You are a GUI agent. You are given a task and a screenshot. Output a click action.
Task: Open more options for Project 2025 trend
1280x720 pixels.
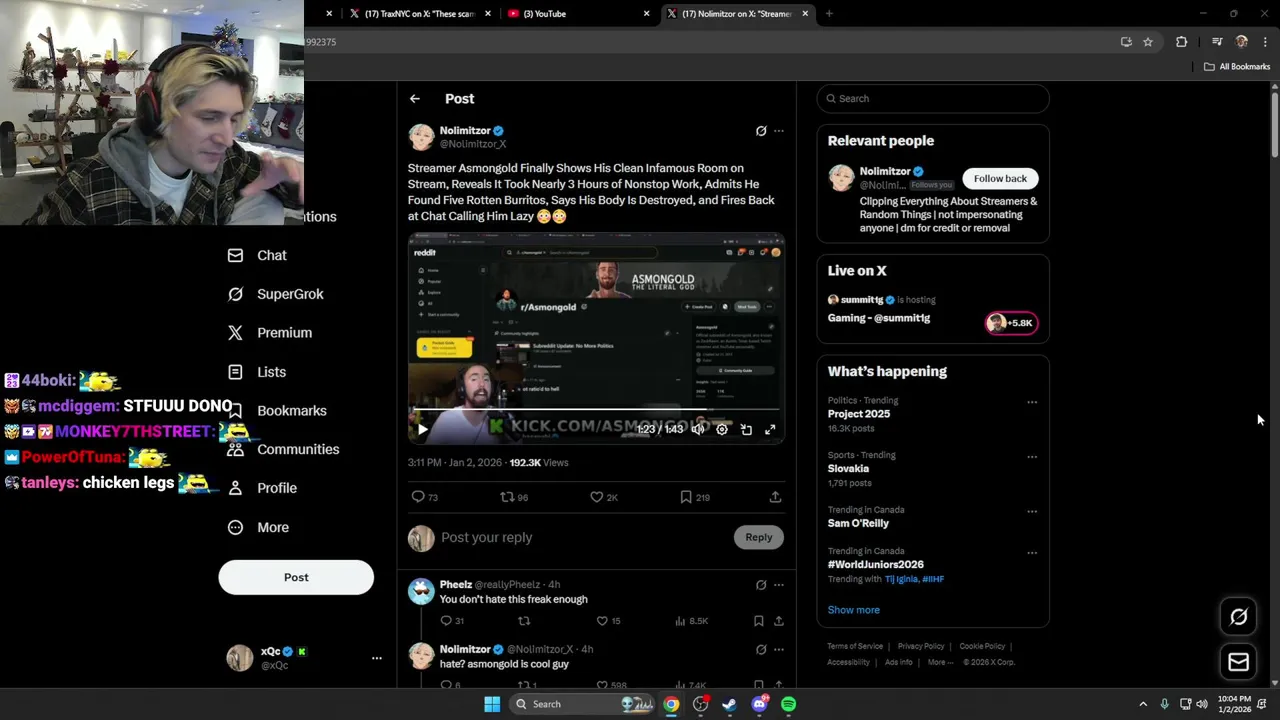tap(1032, 402)
